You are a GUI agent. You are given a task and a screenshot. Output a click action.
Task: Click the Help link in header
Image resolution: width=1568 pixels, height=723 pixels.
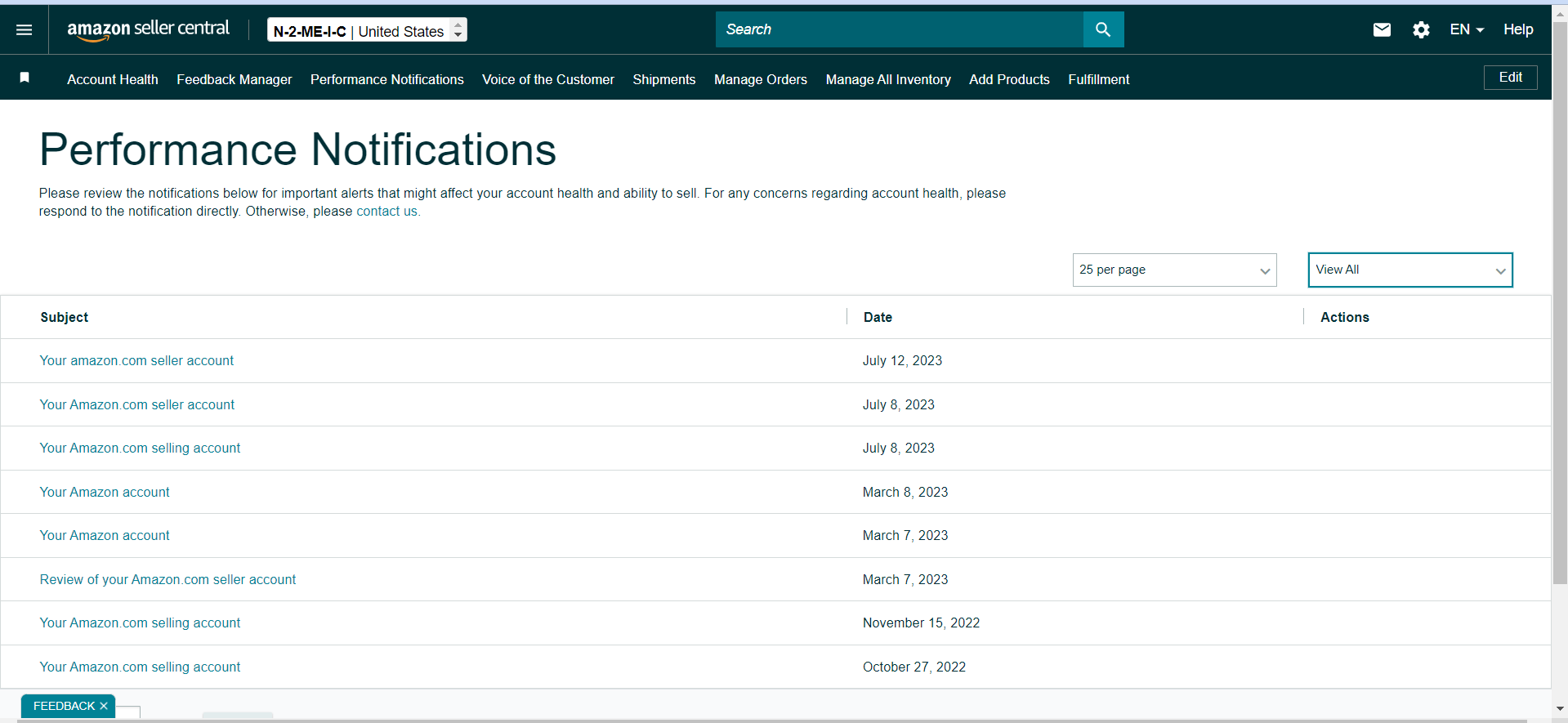coord(1518,29)
